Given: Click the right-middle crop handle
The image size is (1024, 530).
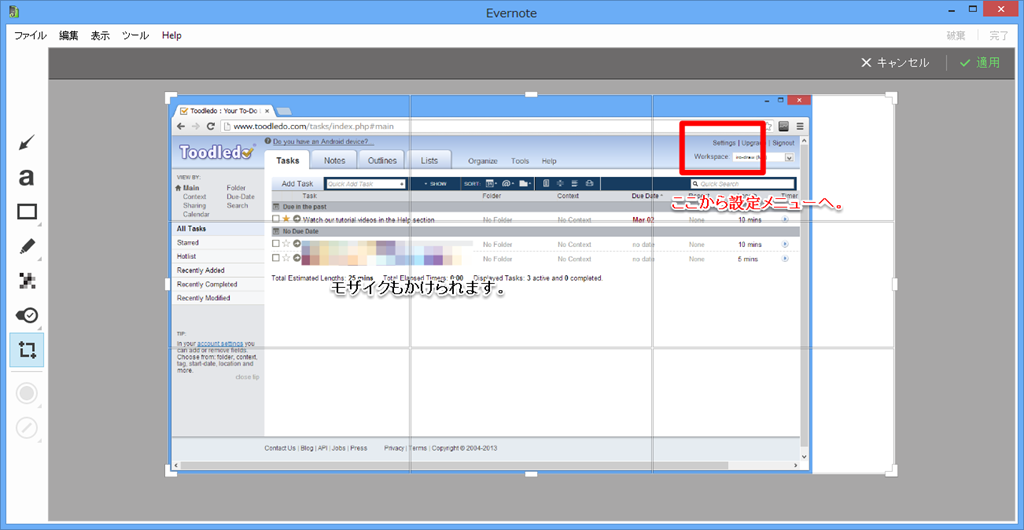Looking at the screenshot, I should coord(895,285).
